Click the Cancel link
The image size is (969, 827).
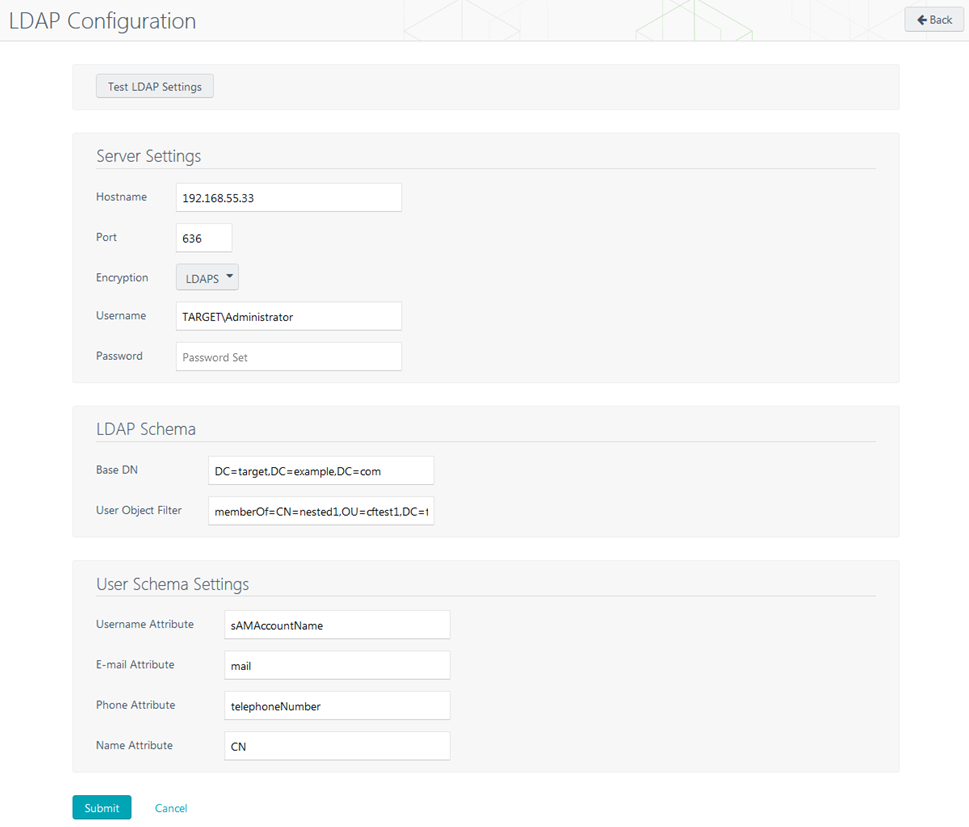click(171, 808)
